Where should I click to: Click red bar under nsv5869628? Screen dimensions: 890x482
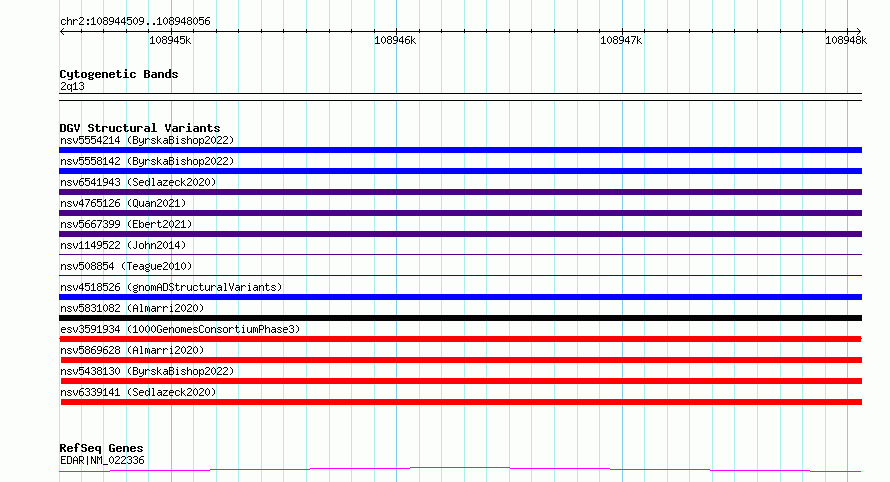(x=461, y=360)
